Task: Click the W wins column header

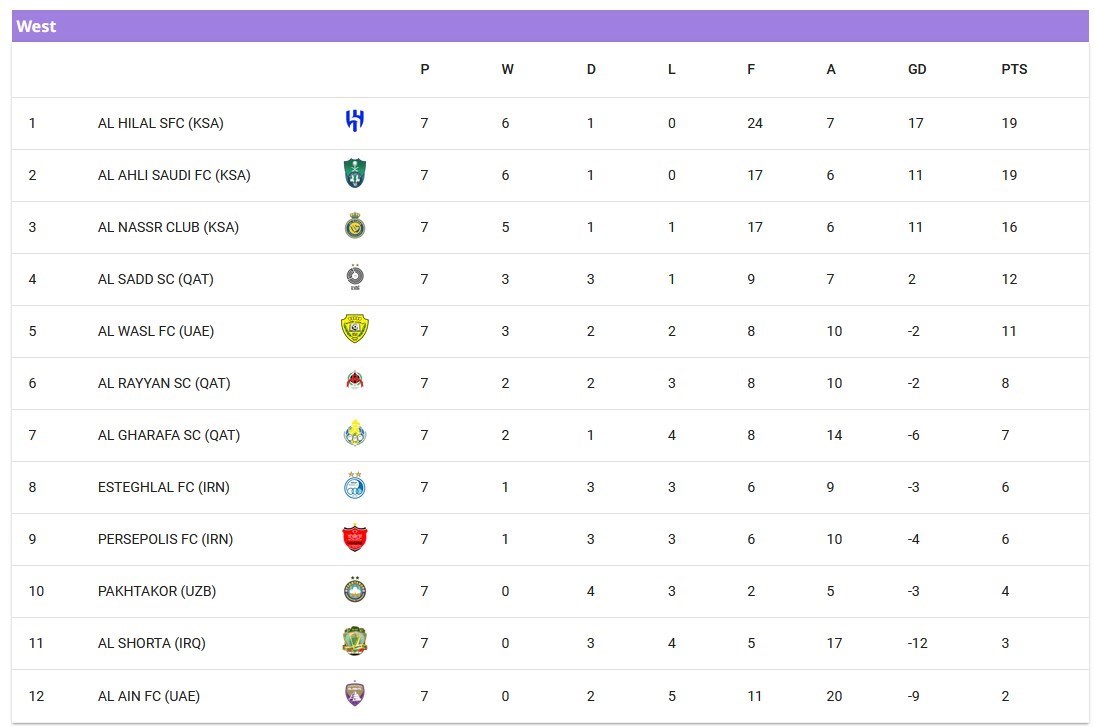Action: coord(507,70)
